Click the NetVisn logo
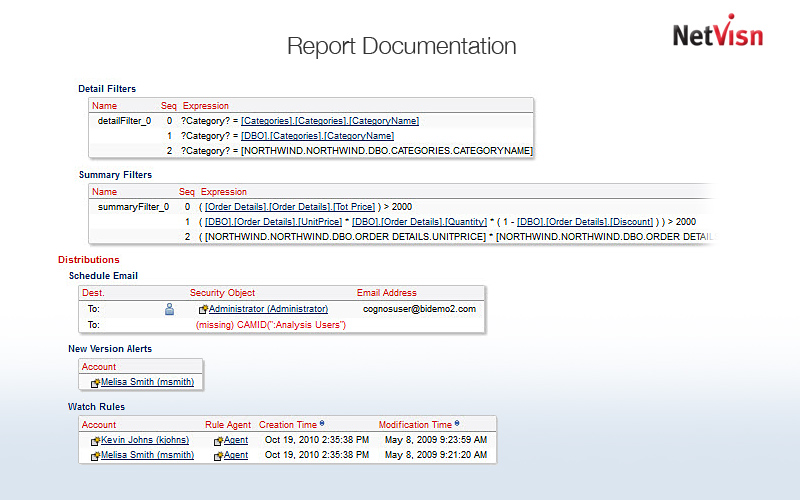 717,34
